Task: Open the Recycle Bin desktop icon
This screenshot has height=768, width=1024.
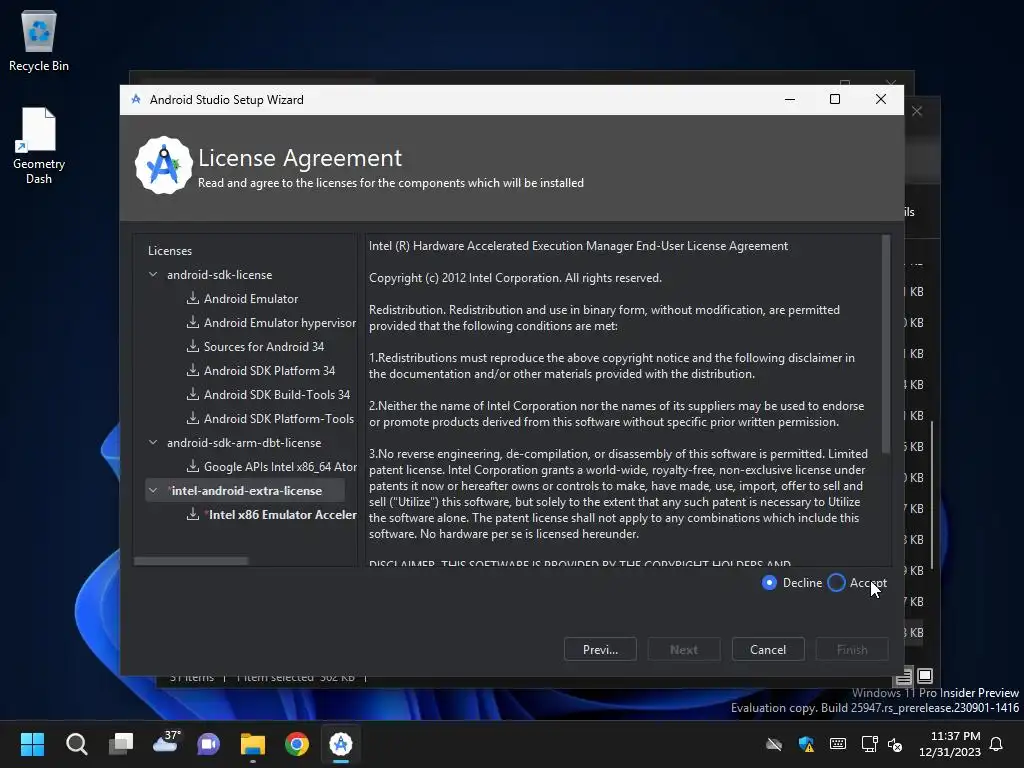Action: coord(39,40)
